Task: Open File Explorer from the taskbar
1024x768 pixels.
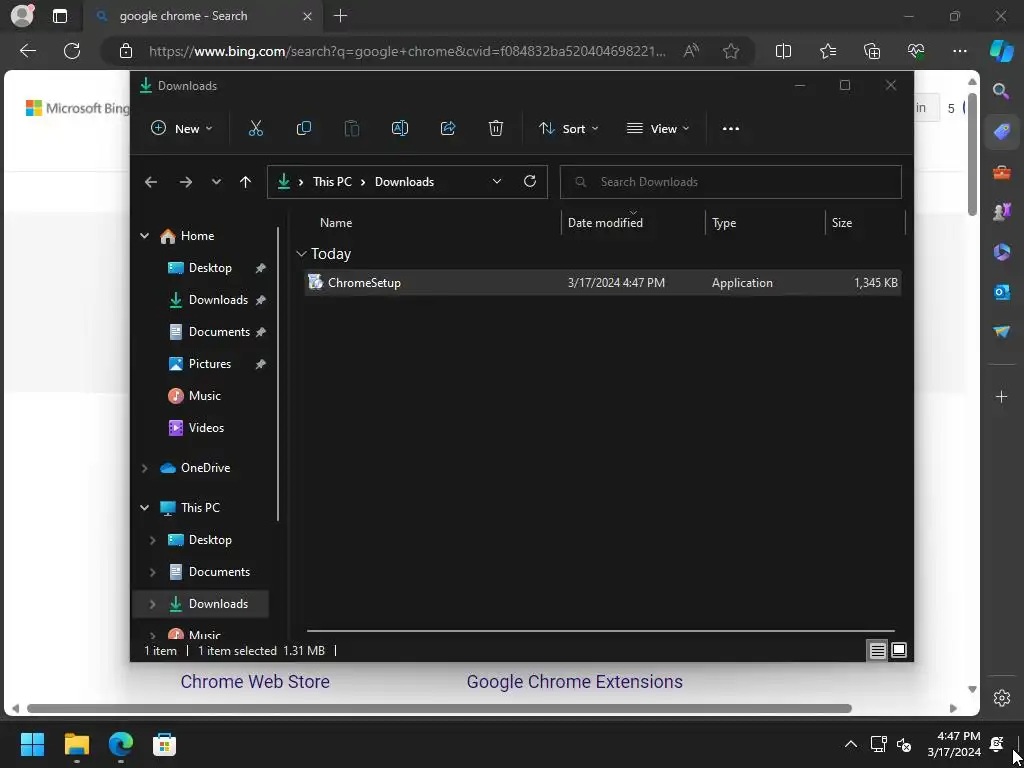Action: (x=76, y=744)
